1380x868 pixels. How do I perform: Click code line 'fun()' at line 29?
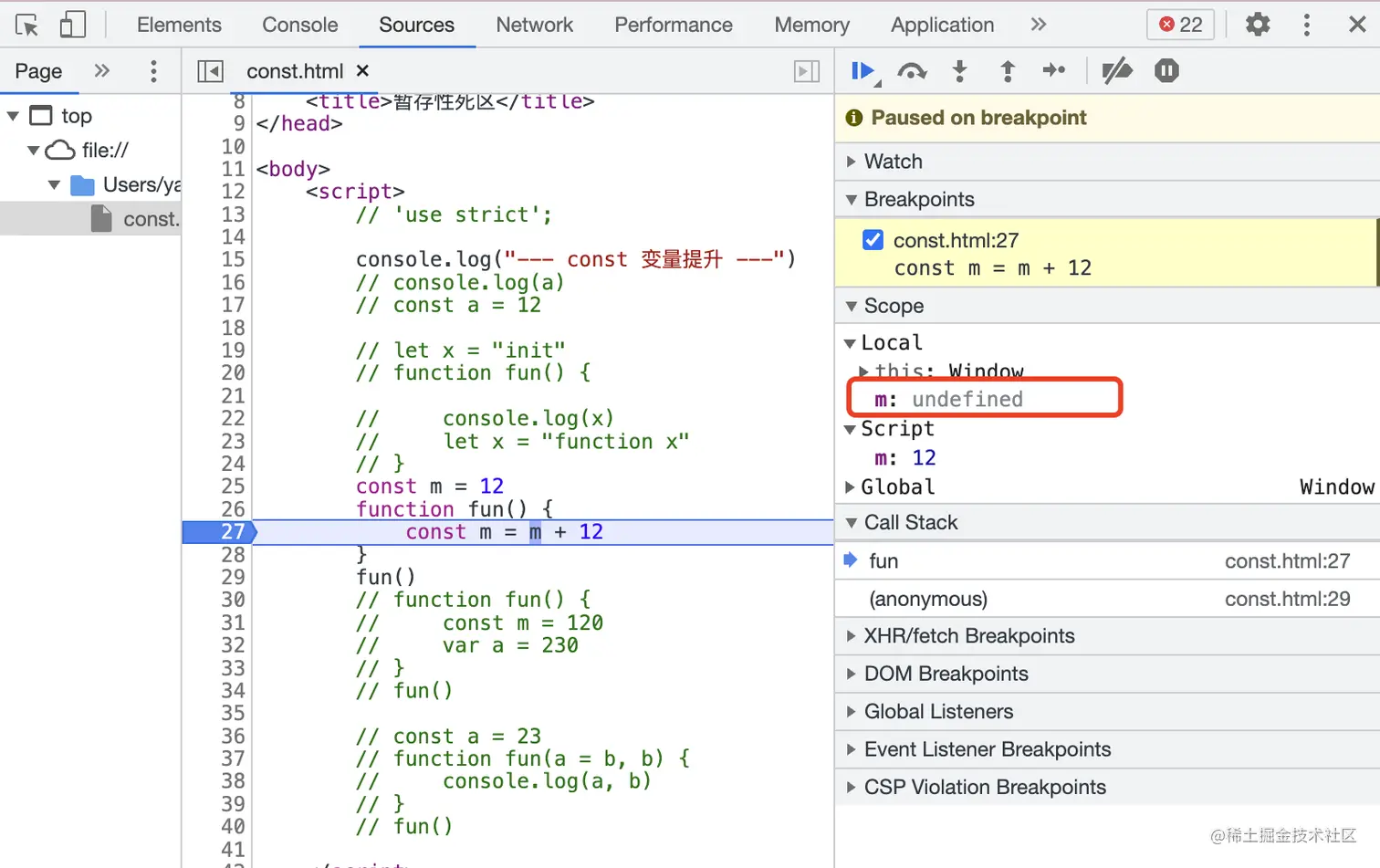click(x=386, y=577)
